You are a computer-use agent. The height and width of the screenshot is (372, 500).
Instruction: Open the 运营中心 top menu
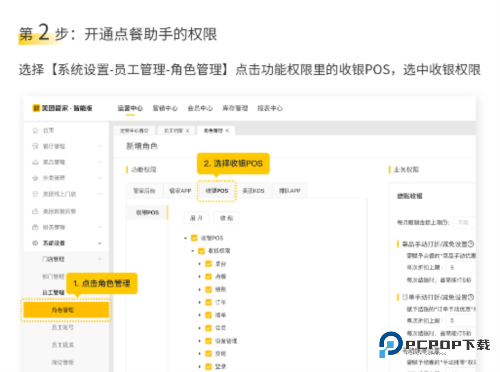pyautogui.click(x=130, y=108)
